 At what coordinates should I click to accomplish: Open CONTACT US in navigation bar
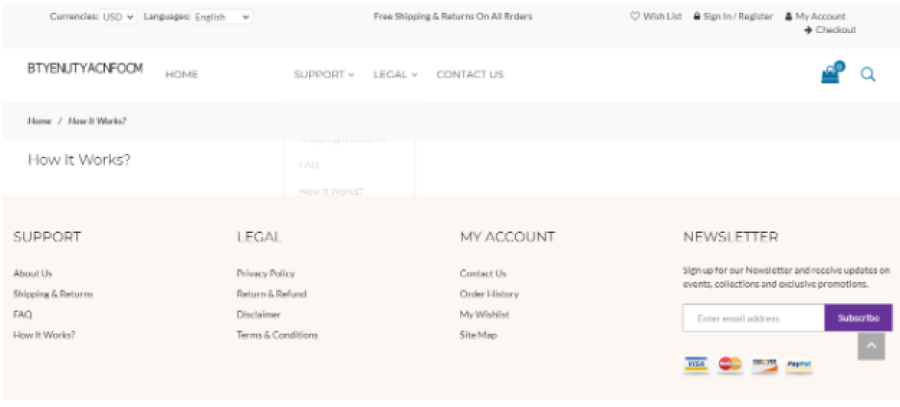click(x=470, y=75)
